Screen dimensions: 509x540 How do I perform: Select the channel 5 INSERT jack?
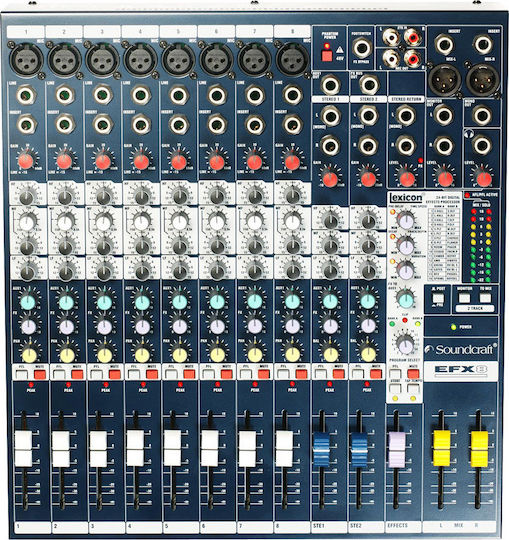point(179,124)
